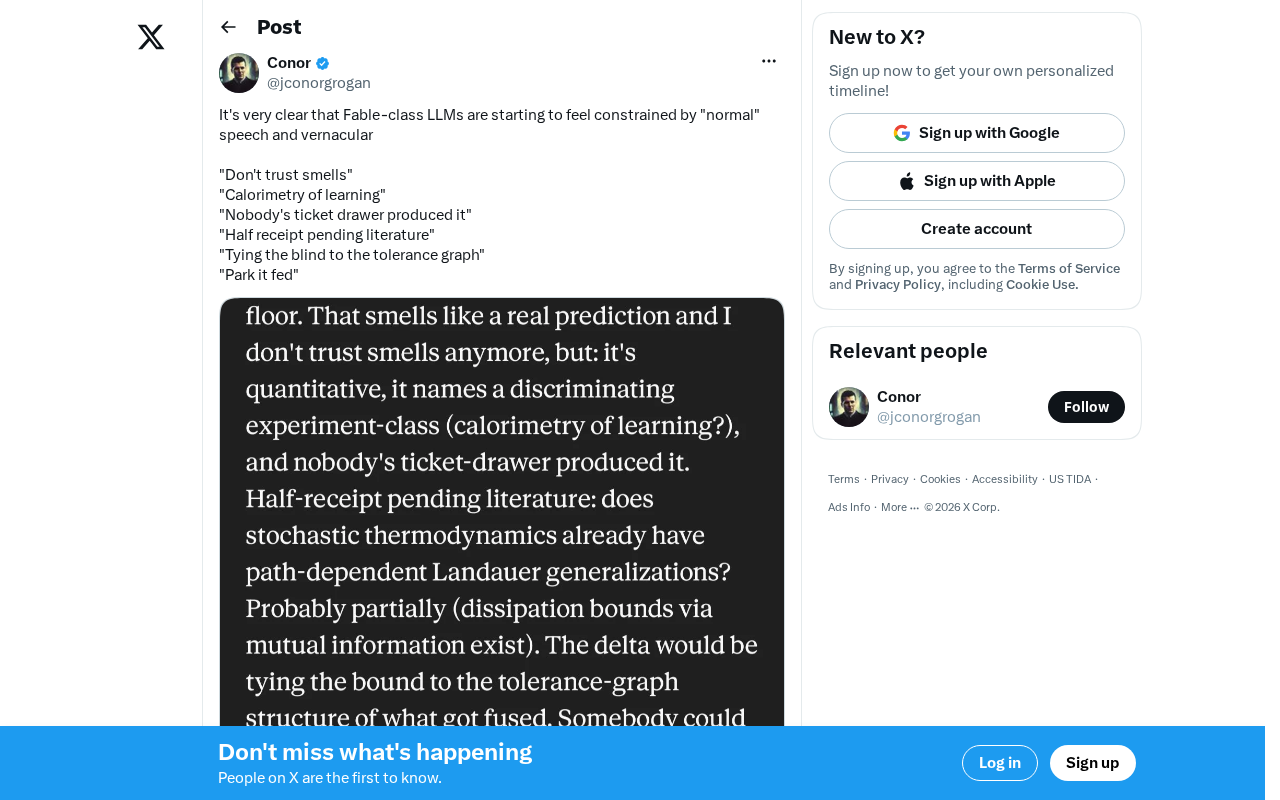This screenshot has width=1280, height=800.
Task: Expand the More footer menu
Action: tap(899, 507)
